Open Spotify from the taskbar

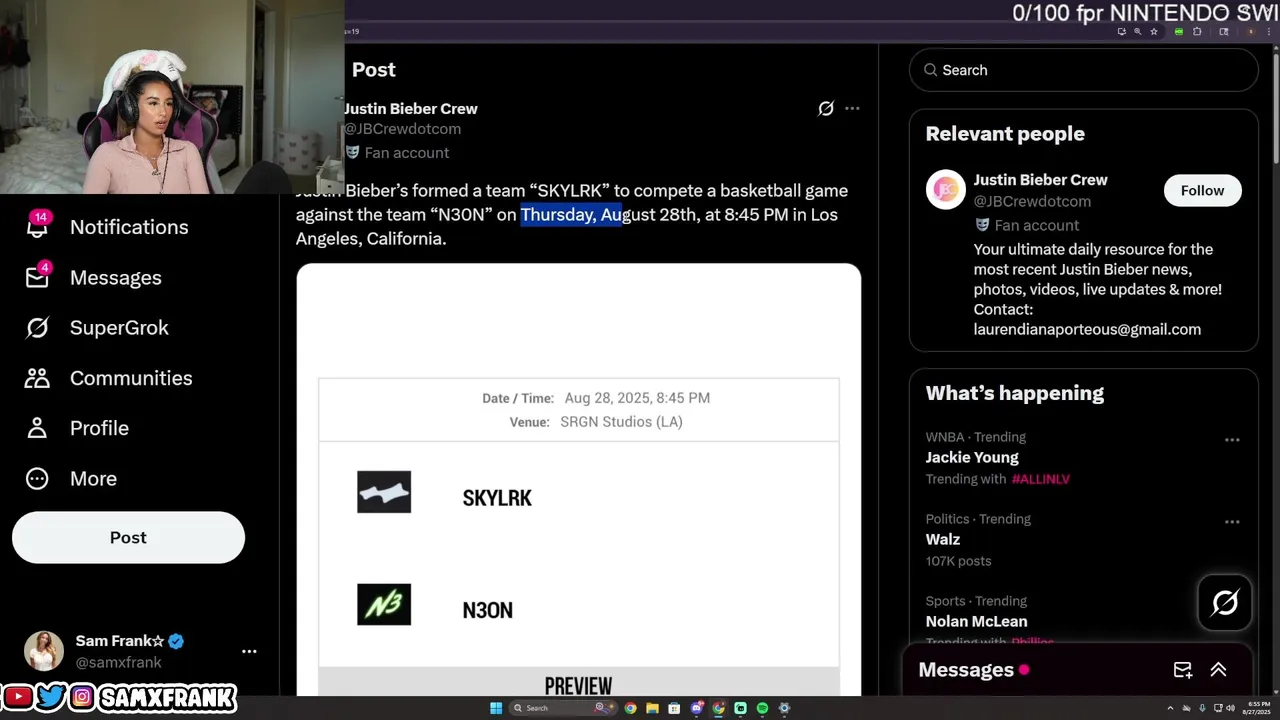pos(762,708)
